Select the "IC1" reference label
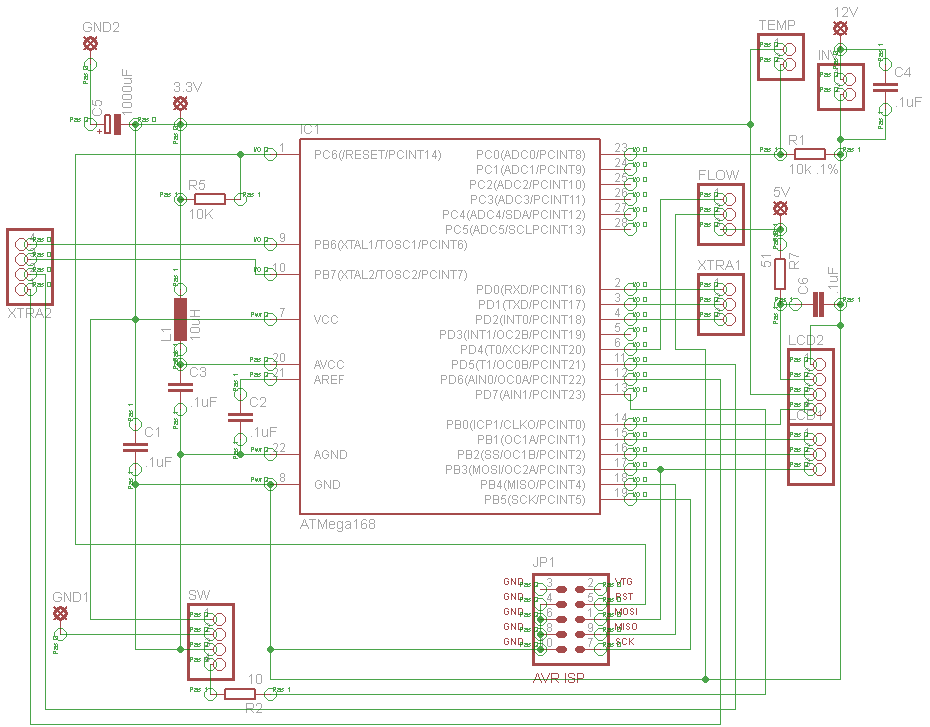 click(310, 129)
